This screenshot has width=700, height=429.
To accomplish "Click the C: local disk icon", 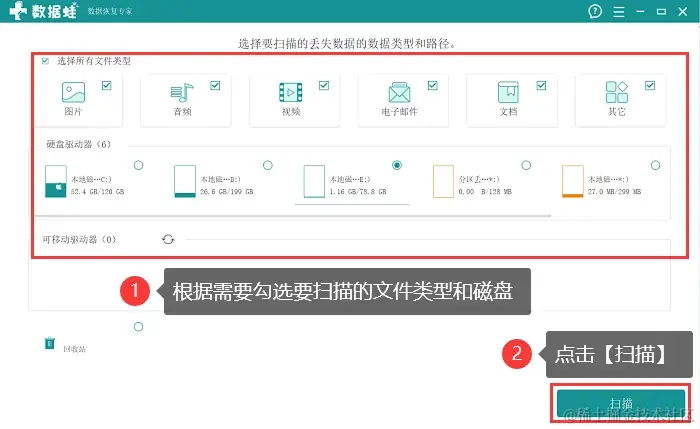I will pyautogui.click(x=56, y=181).
